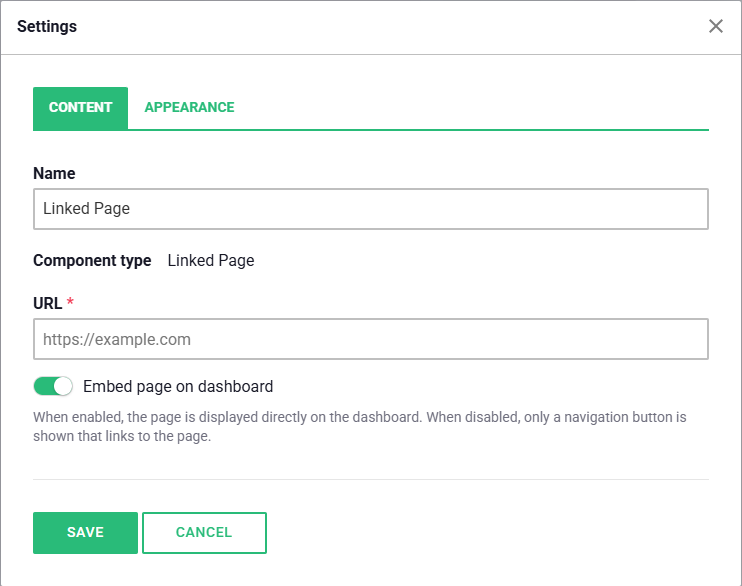
Task: Click the horizontal divider above Save button
Action: coord(371,479)
